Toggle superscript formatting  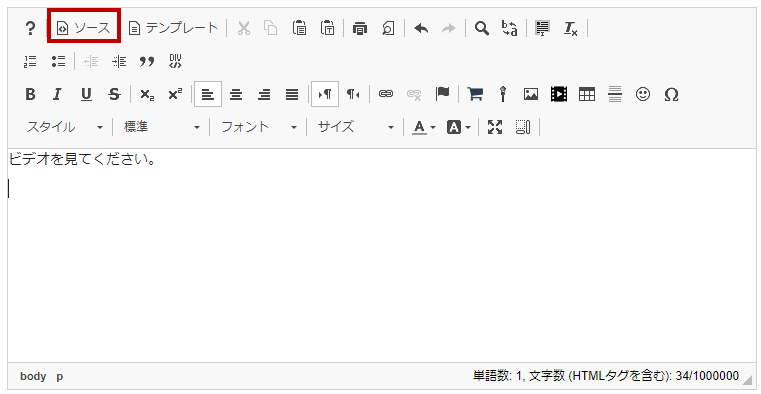click(x=175, y=94)
